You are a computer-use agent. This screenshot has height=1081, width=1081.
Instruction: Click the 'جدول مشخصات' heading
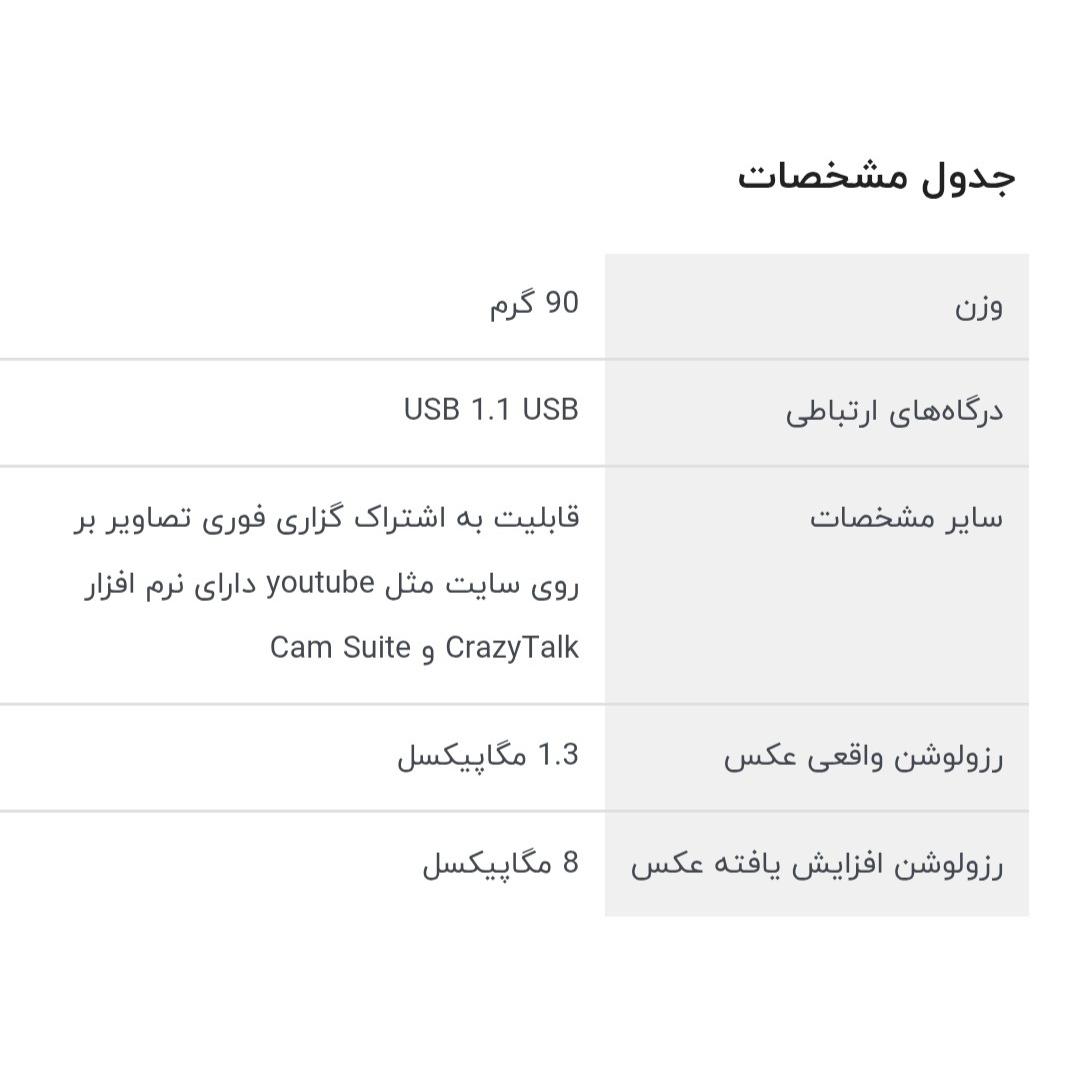[x=876, y=176]
